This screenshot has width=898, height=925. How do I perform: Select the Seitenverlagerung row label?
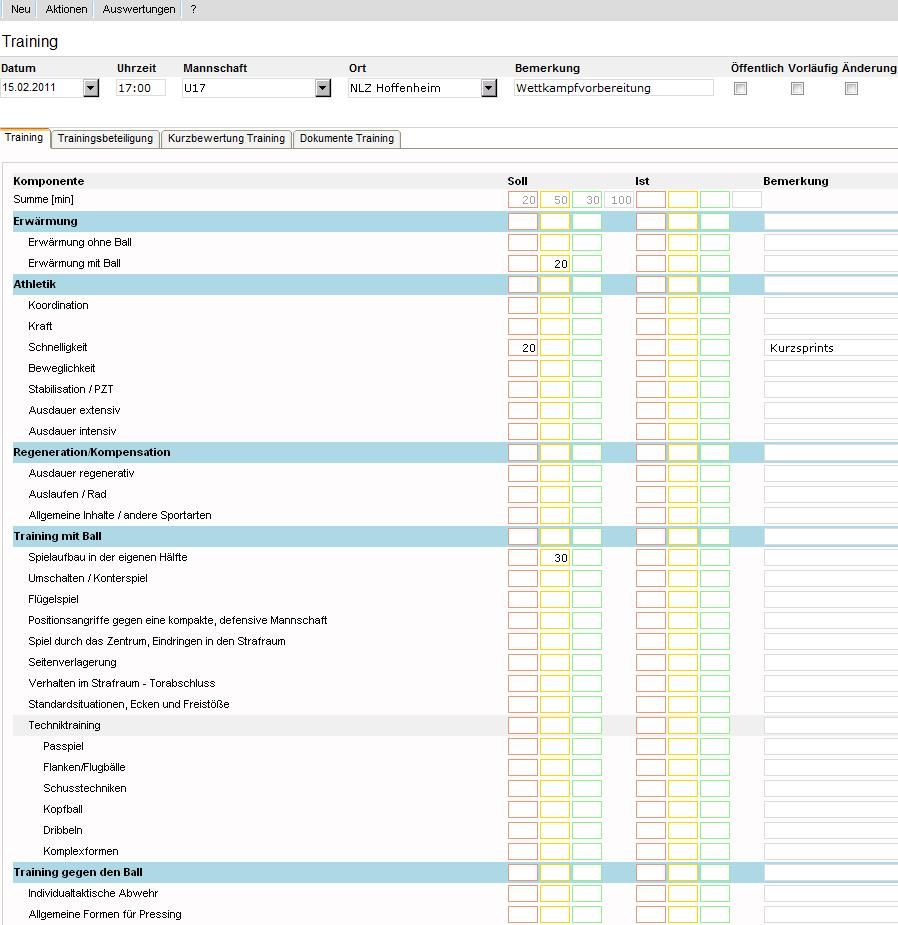coord(72,662)
